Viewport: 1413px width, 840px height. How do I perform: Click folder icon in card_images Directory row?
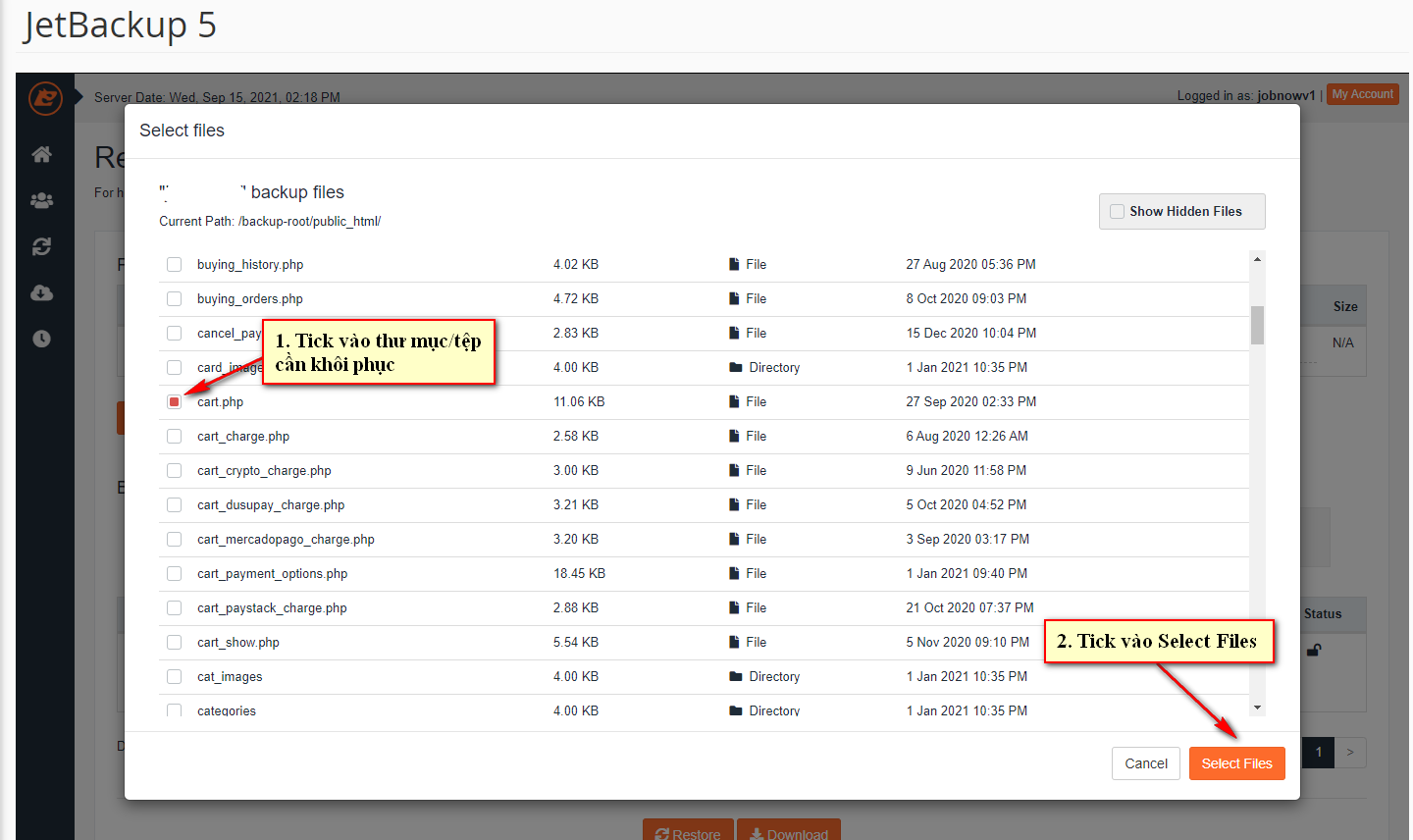(x=736, y=367)
